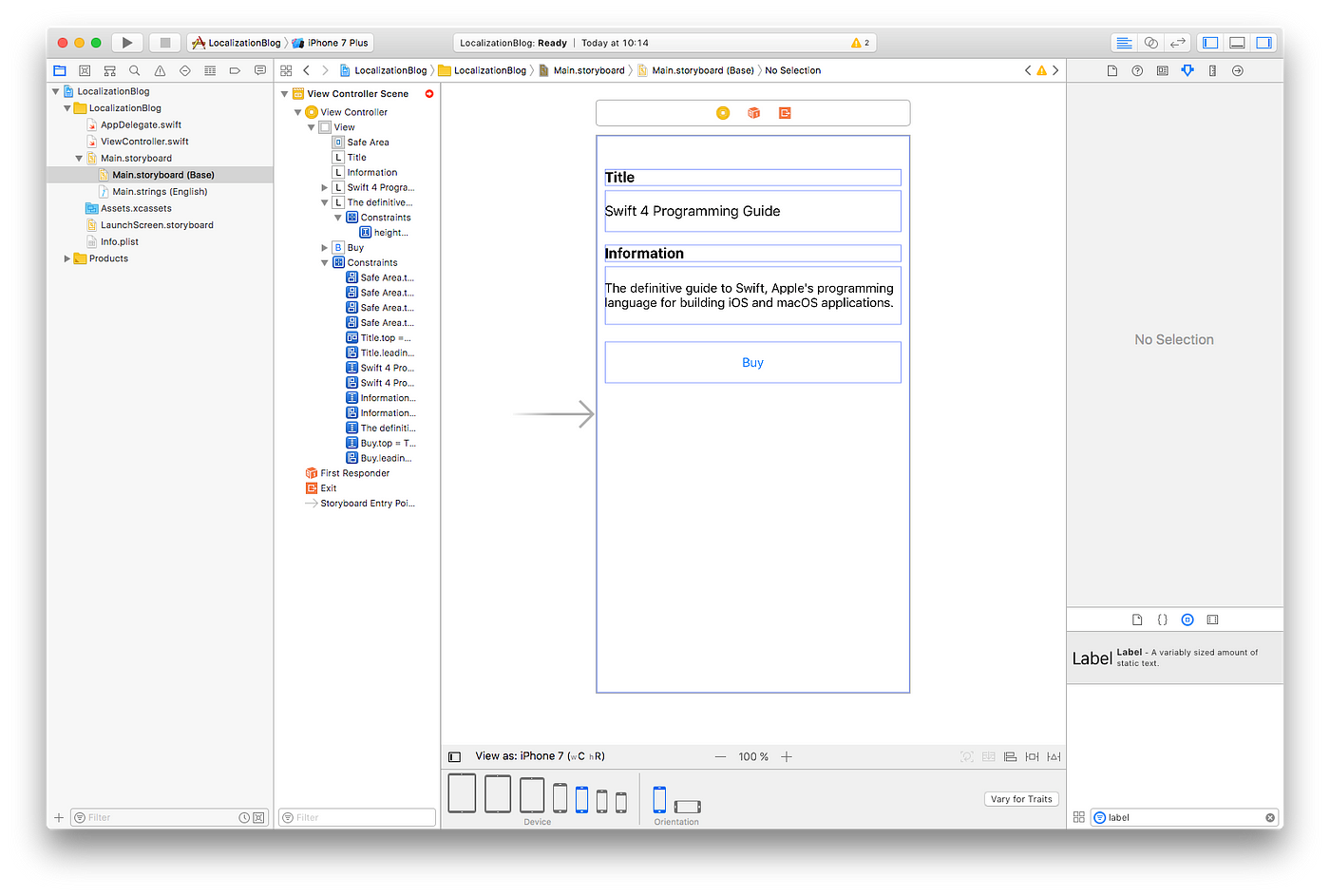Expand the Products folder
This screenshot has width=1330, height=896.
pos(66,258)
